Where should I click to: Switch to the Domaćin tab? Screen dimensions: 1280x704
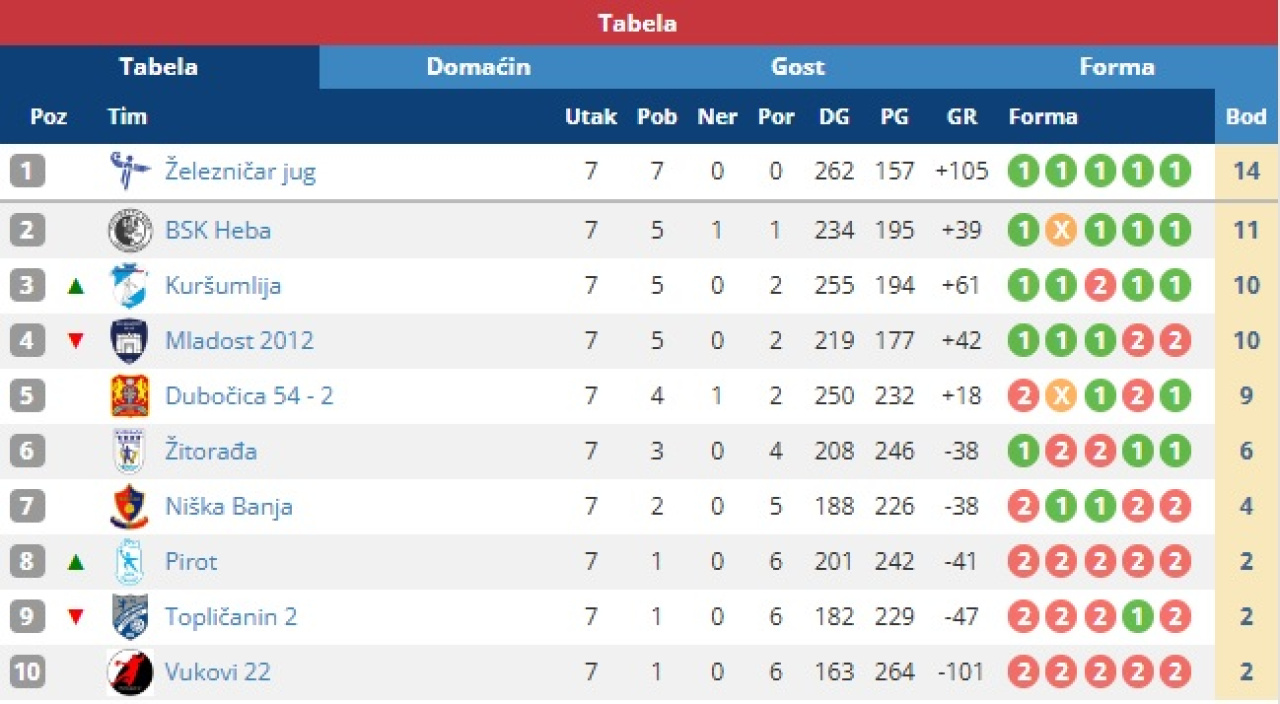coord(478,67)
